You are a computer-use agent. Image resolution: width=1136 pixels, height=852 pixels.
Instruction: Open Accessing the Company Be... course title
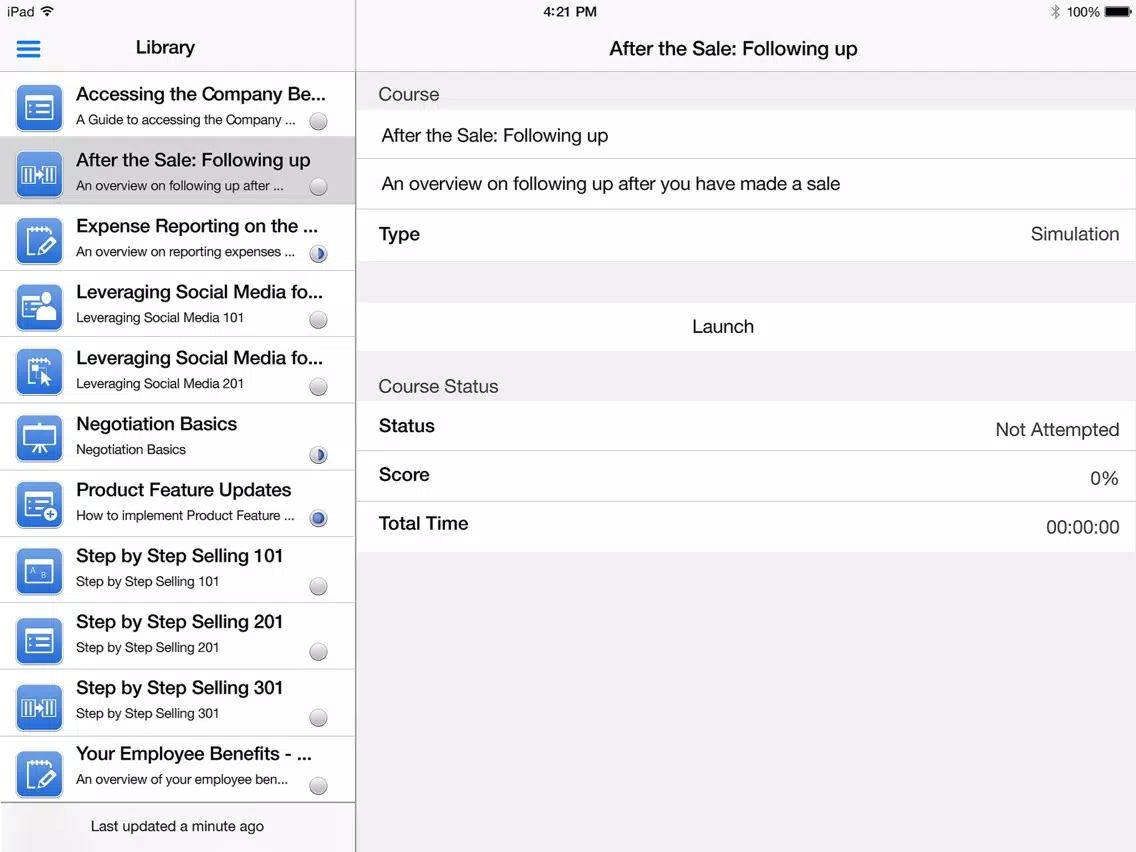click(x=201, y=94)
